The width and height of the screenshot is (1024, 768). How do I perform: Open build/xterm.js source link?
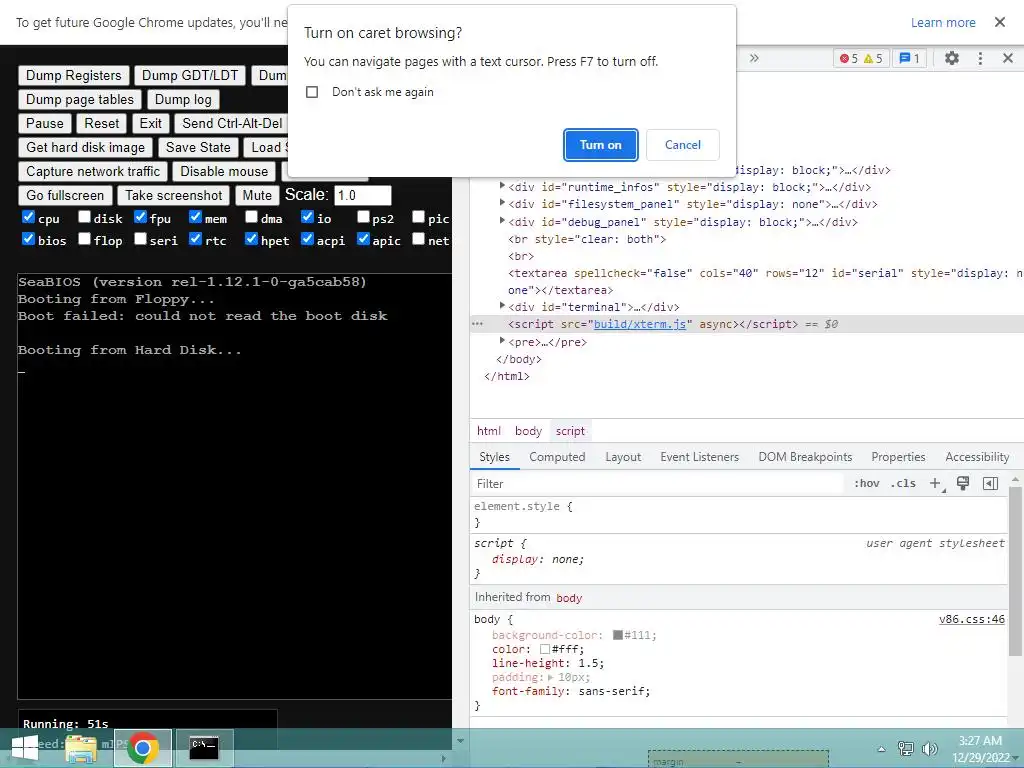[x=639, y=324]
